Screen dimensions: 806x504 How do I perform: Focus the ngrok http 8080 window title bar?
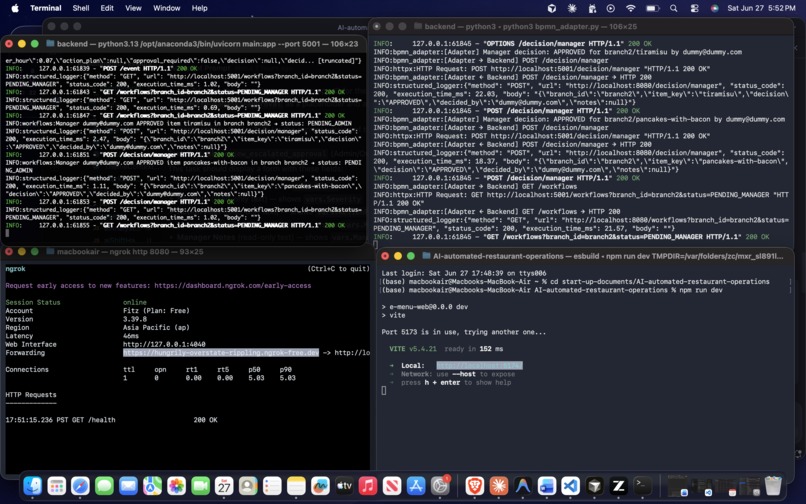(185, 251)
